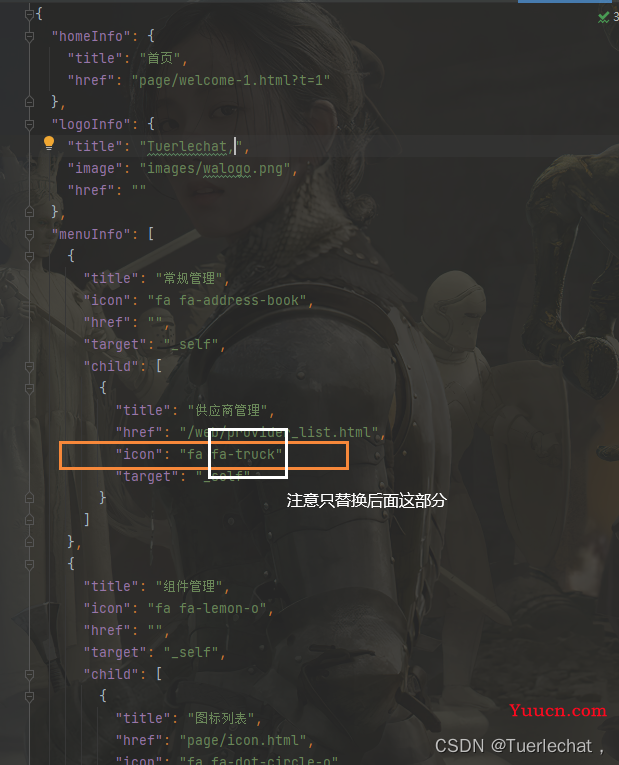Click the fa-lemon-o icon value
The height and width of the screenshot is (765, 619).
(207, 608)
